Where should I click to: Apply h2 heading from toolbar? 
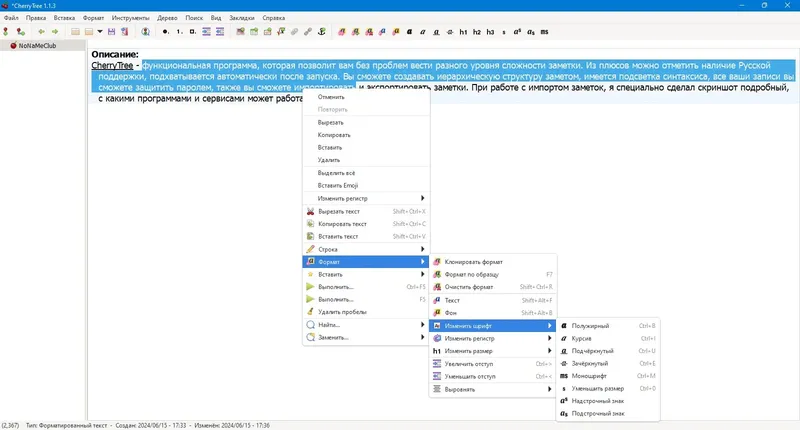pyautogui.click(x=477, y=32)
